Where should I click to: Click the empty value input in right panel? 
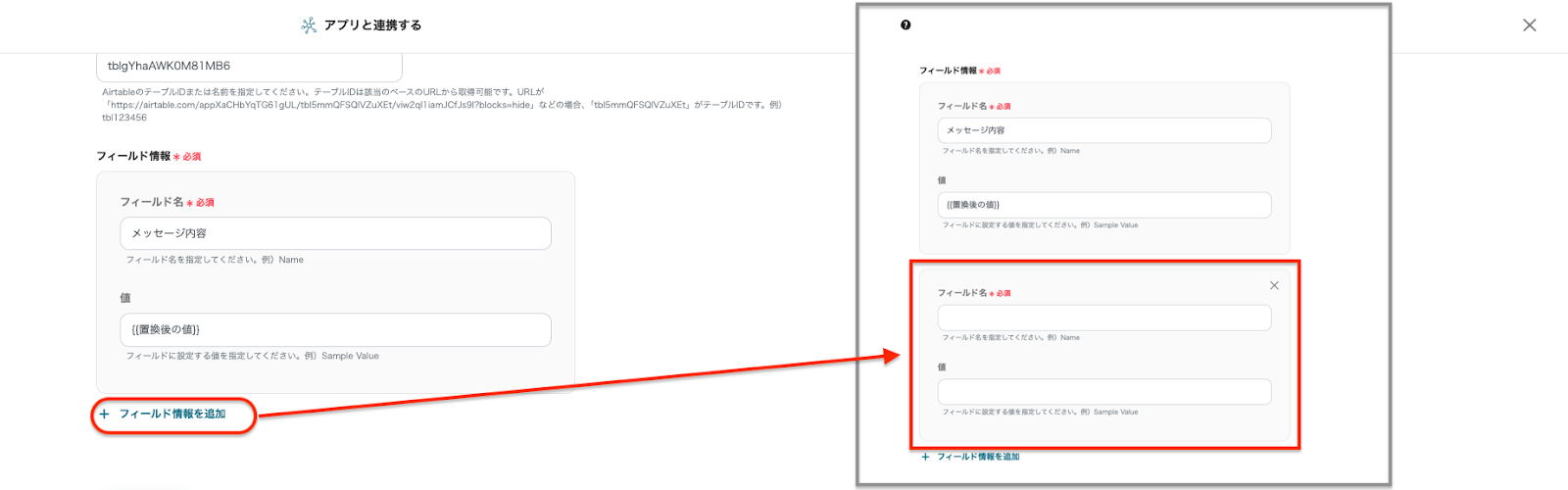[1104, 392]
